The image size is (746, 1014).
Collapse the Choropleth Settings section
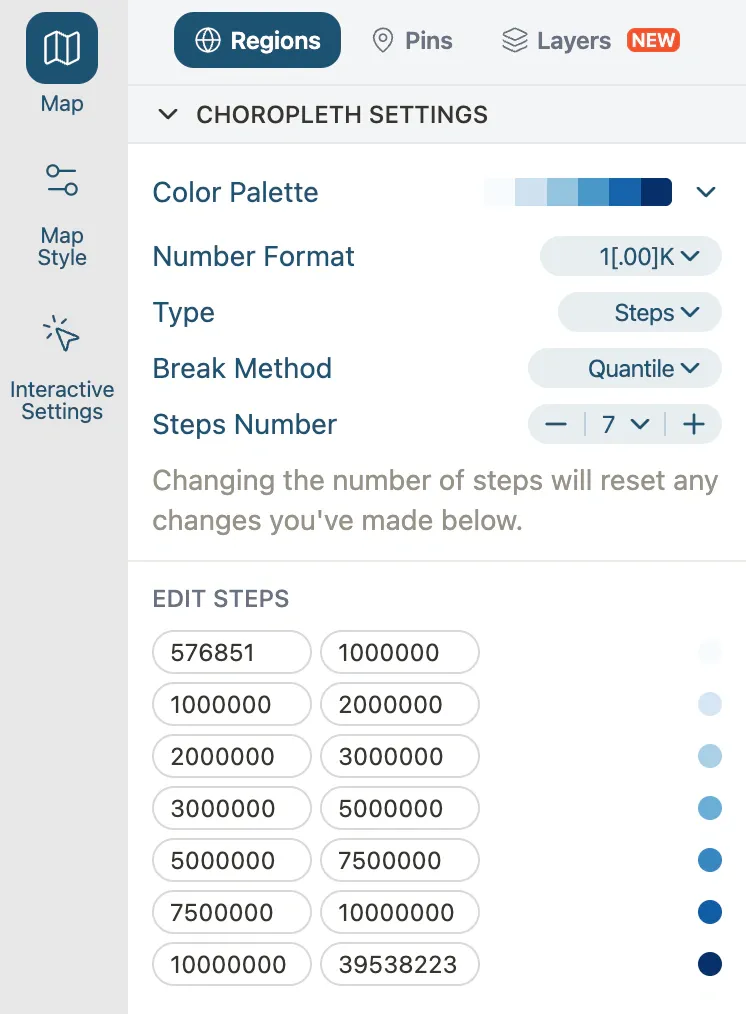[x=169, y=115]
